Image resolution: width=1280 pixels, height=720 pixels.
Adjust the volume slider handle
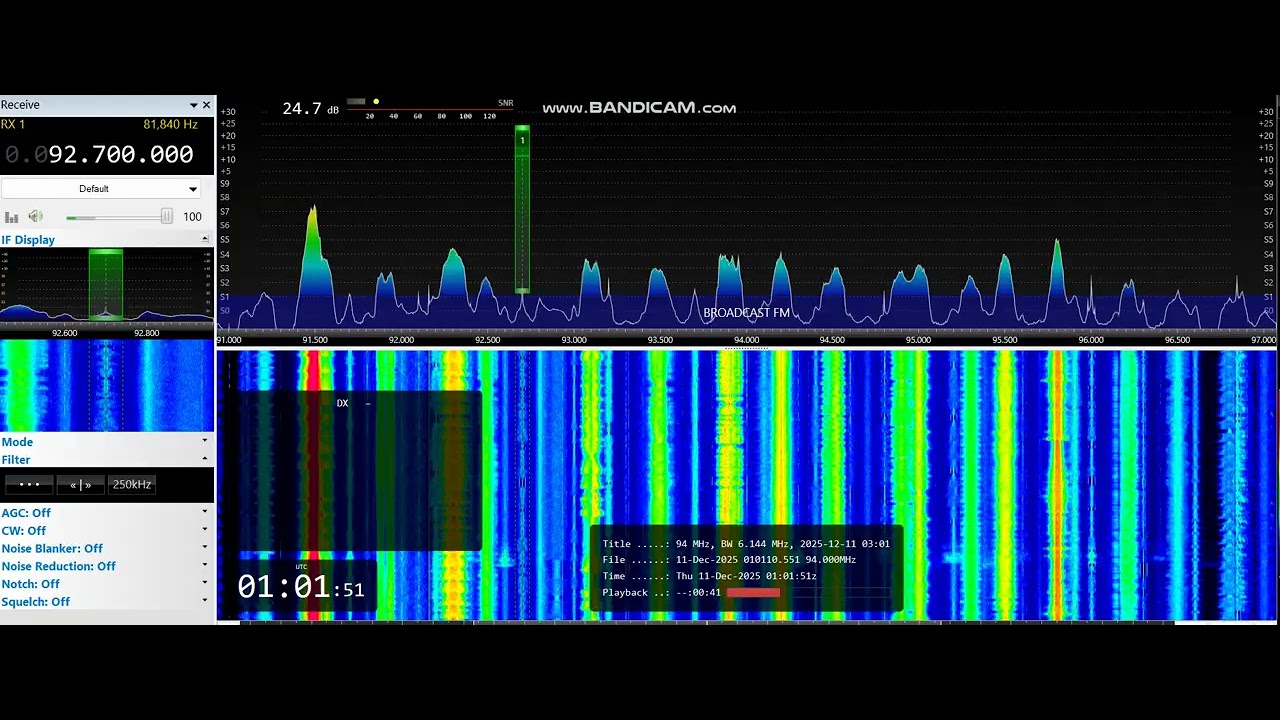[166, 216]
